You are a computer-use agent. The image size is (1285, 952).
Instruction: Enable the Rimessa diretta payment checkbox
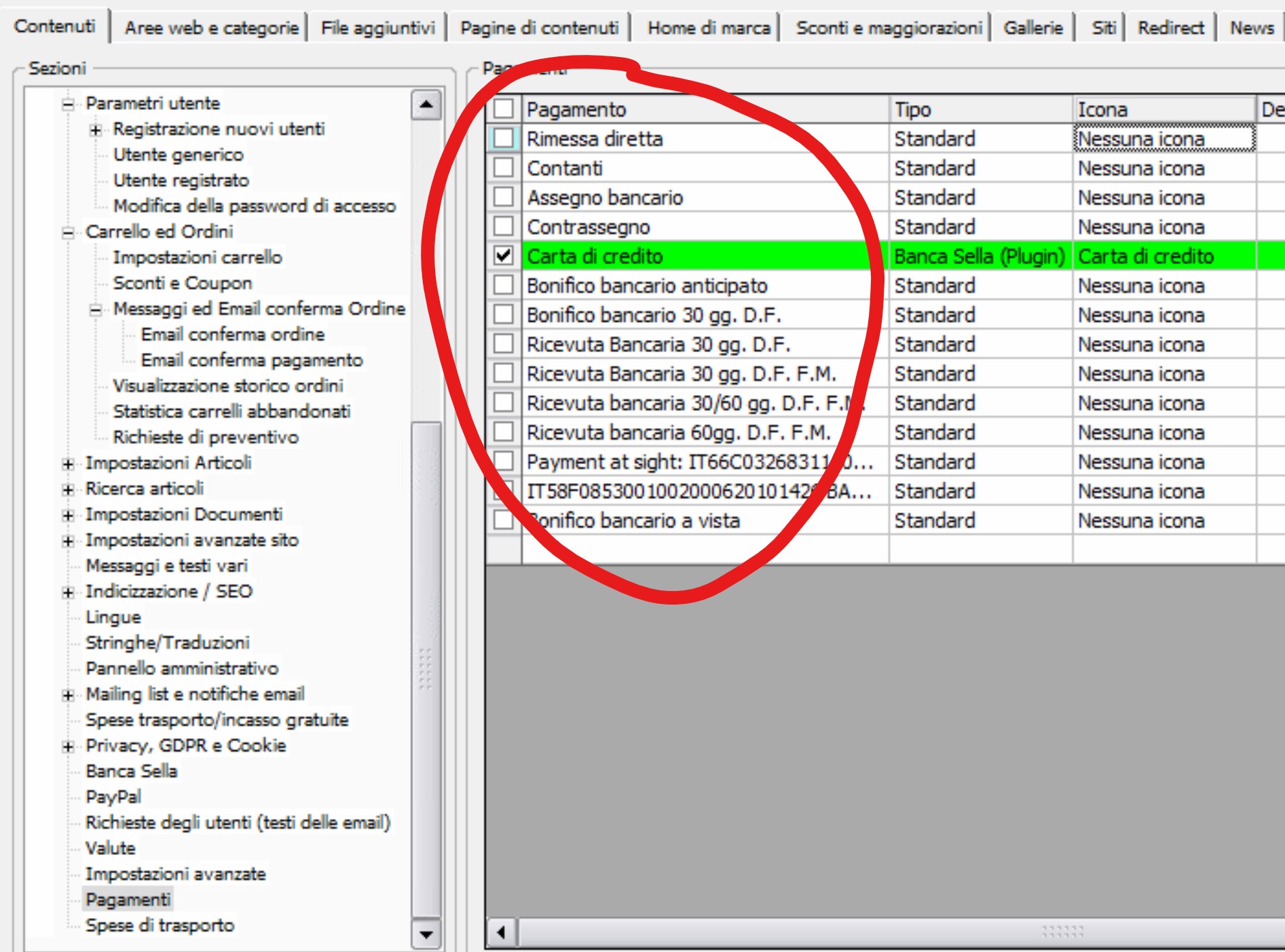[x=504, y=138]
